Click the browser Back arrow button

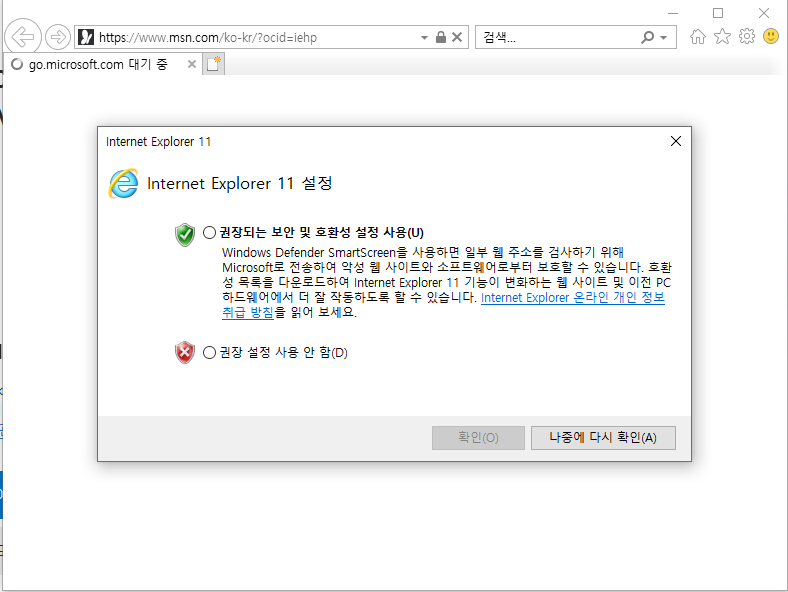[23, 37]
